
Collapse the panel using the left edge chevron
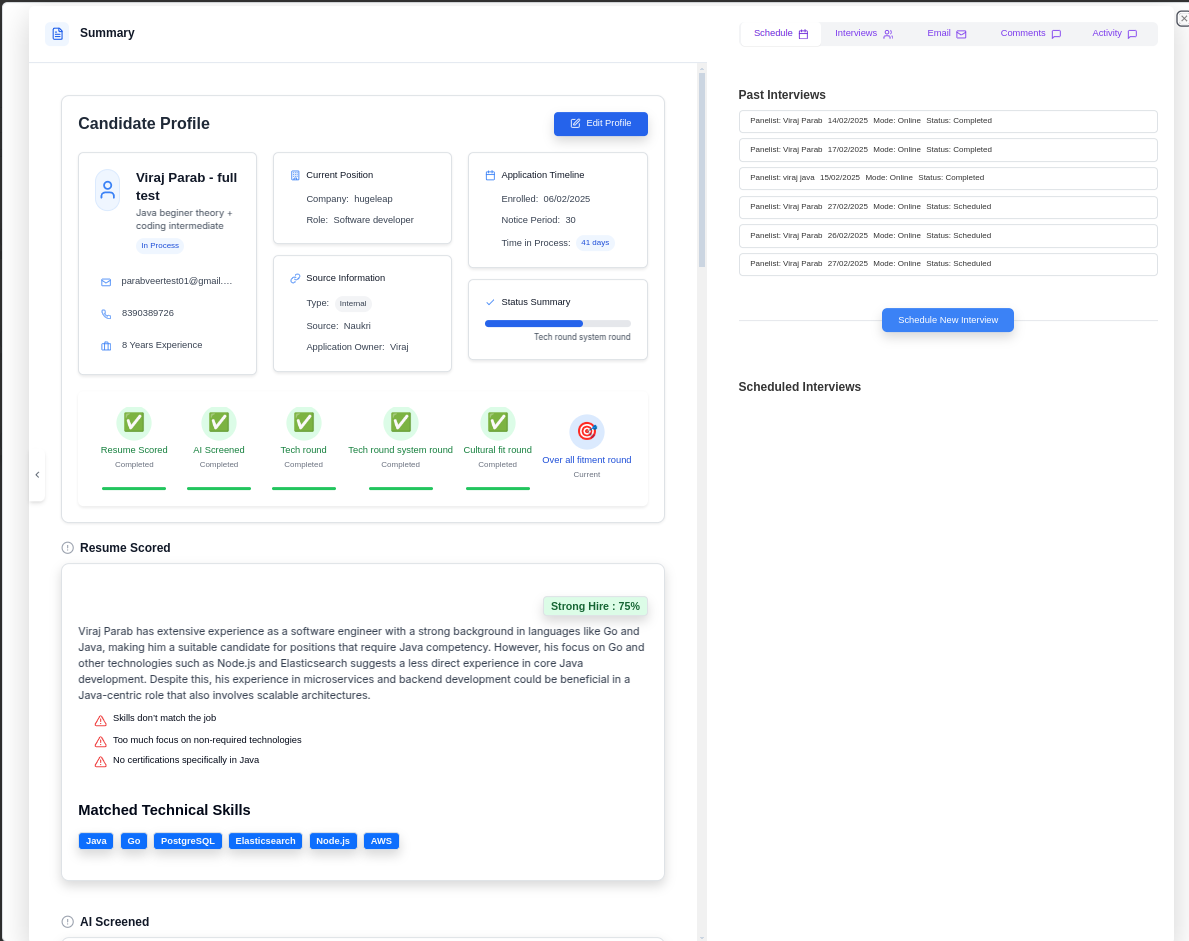point(37,476)
